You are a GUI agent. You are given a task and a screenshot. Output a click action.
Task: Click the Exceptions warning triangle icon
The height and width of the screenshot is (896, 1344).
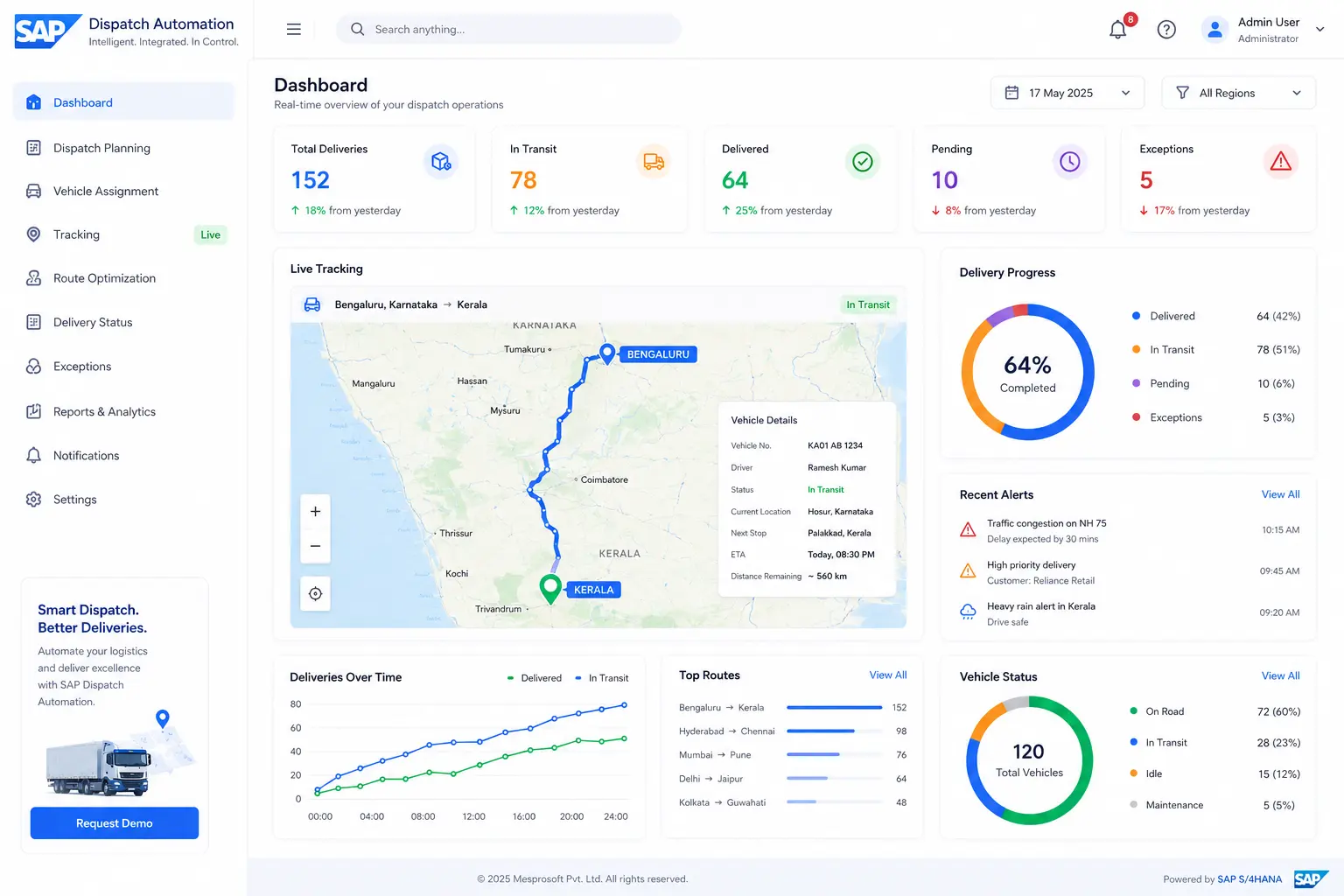(1281, 162)
